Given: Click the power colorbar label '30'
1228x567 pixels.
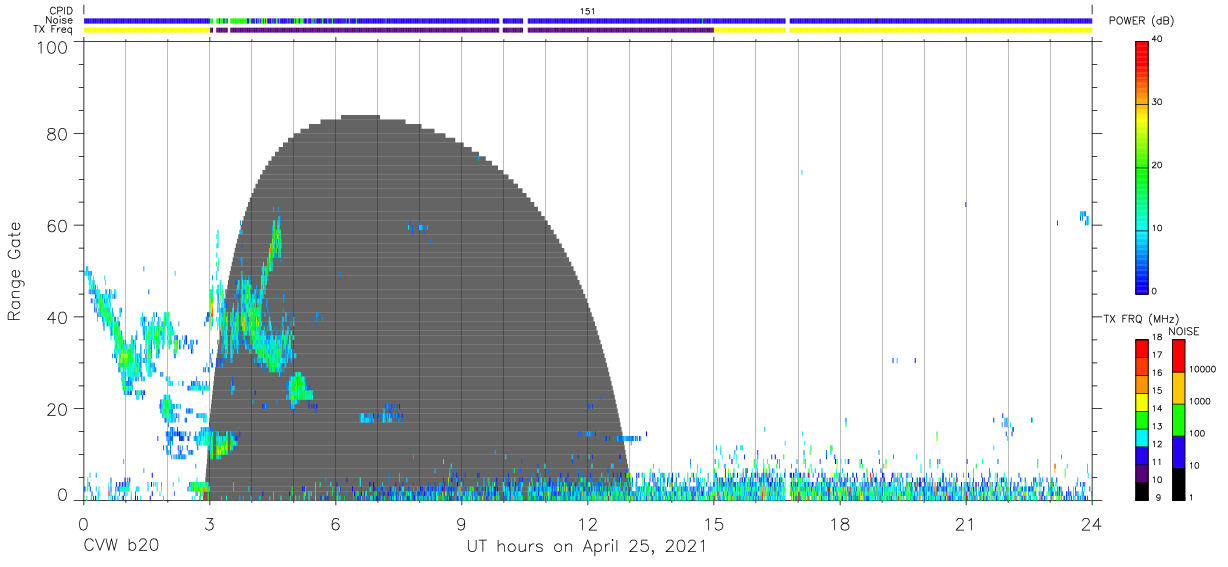Looking at the screenshot, I should point(1158,102).
